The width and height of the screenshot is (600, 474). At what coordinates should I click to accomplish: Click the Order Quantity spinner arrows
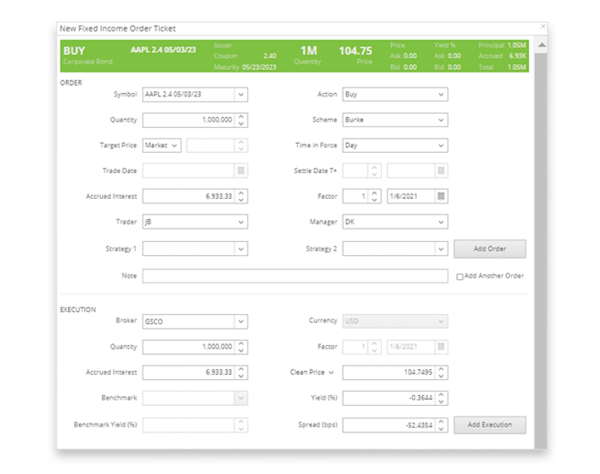point(241,120)
